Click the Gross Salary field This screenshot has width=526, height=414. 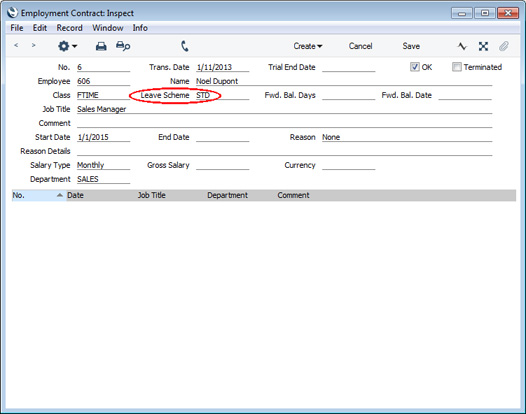coord(222,165)
